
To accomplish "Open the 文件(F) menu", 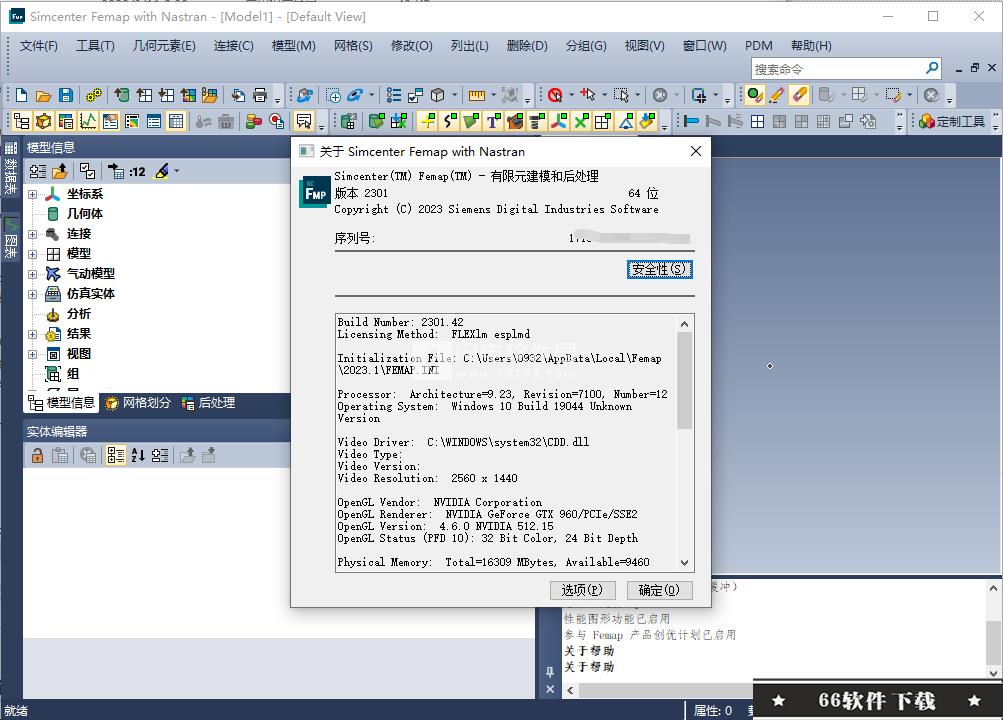I will pos(38,46).
